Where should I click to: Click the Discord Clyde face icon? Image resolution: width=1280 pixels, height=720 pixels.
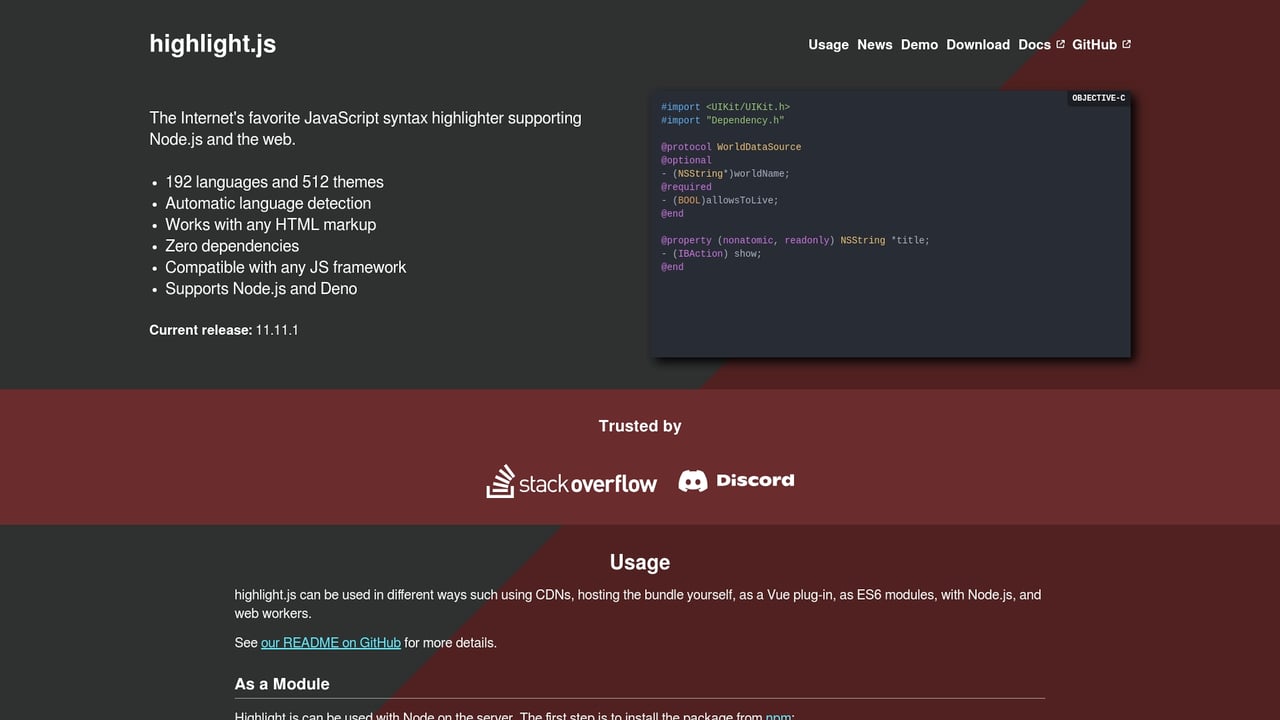coord(693,479)
